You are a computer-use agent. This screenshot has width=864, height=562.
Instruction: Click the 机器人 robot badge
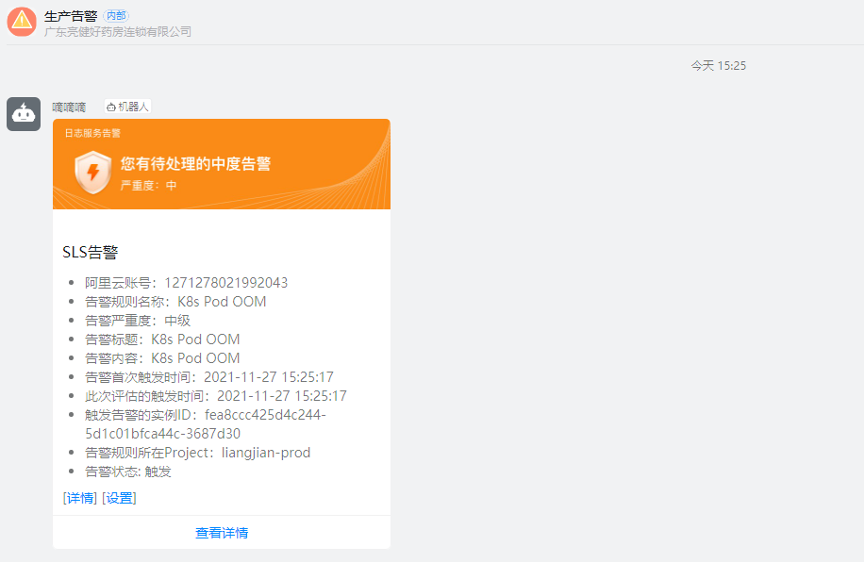tap(127, 107)
